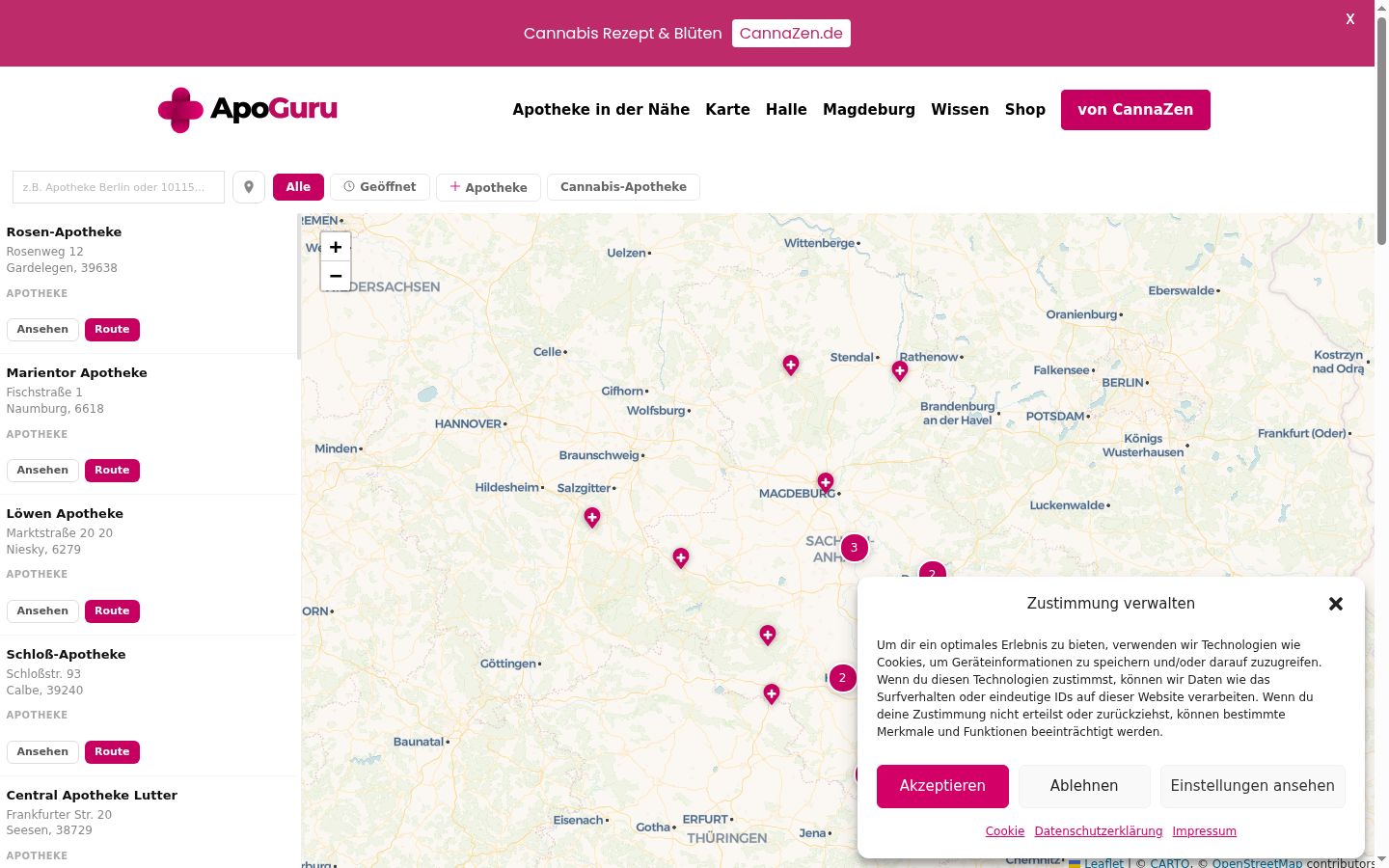Close the Zustimmung verwalten dialog

1336,604
